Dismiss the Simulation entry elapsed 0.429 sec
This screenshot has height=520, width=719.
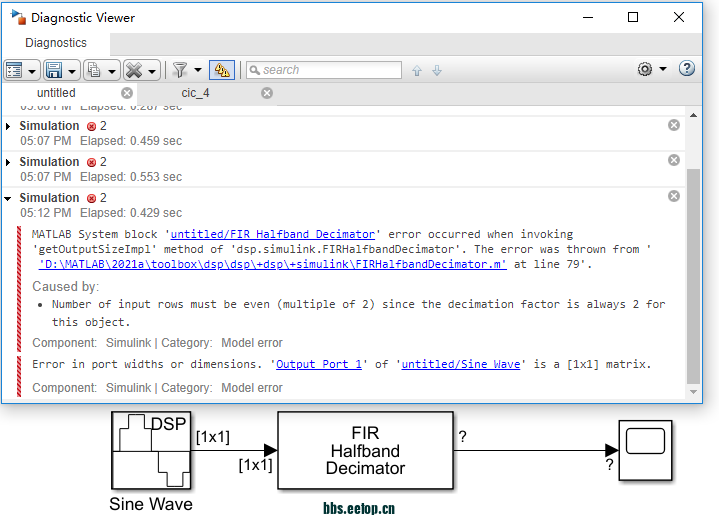(674, 196)
